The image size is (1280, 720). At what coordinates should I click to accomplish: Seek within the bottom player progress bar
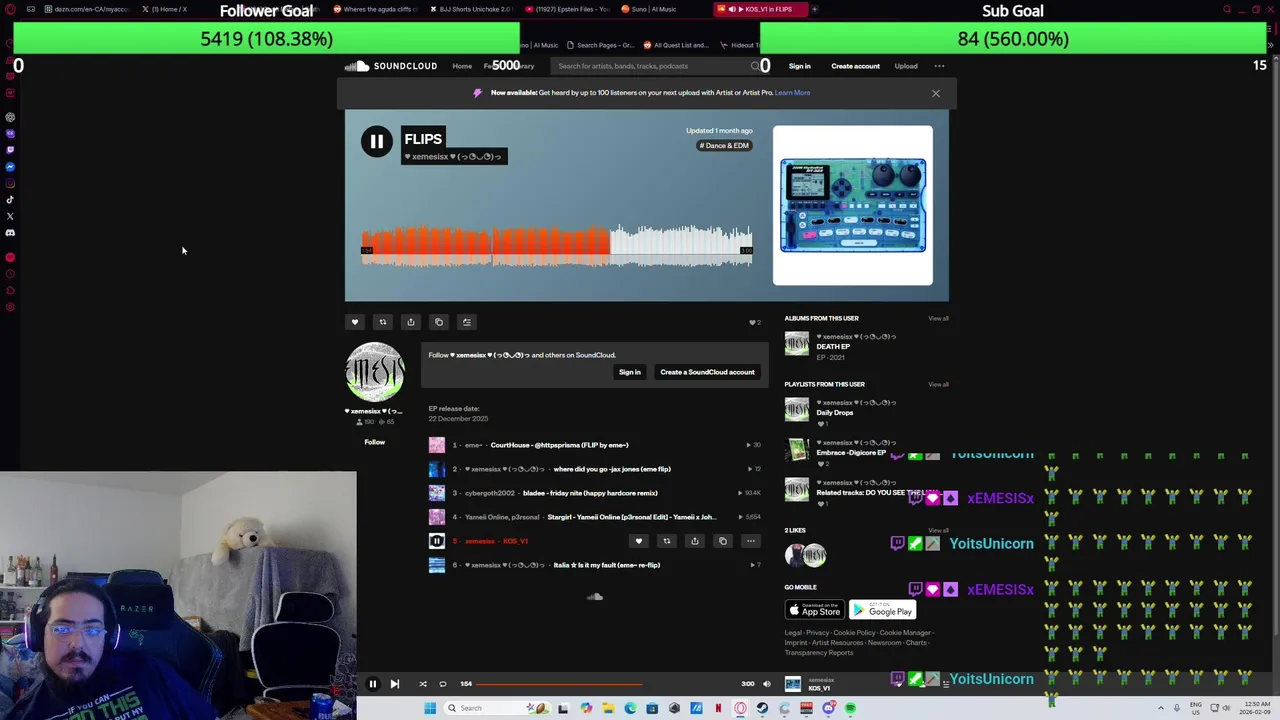[x=608, y=684]
